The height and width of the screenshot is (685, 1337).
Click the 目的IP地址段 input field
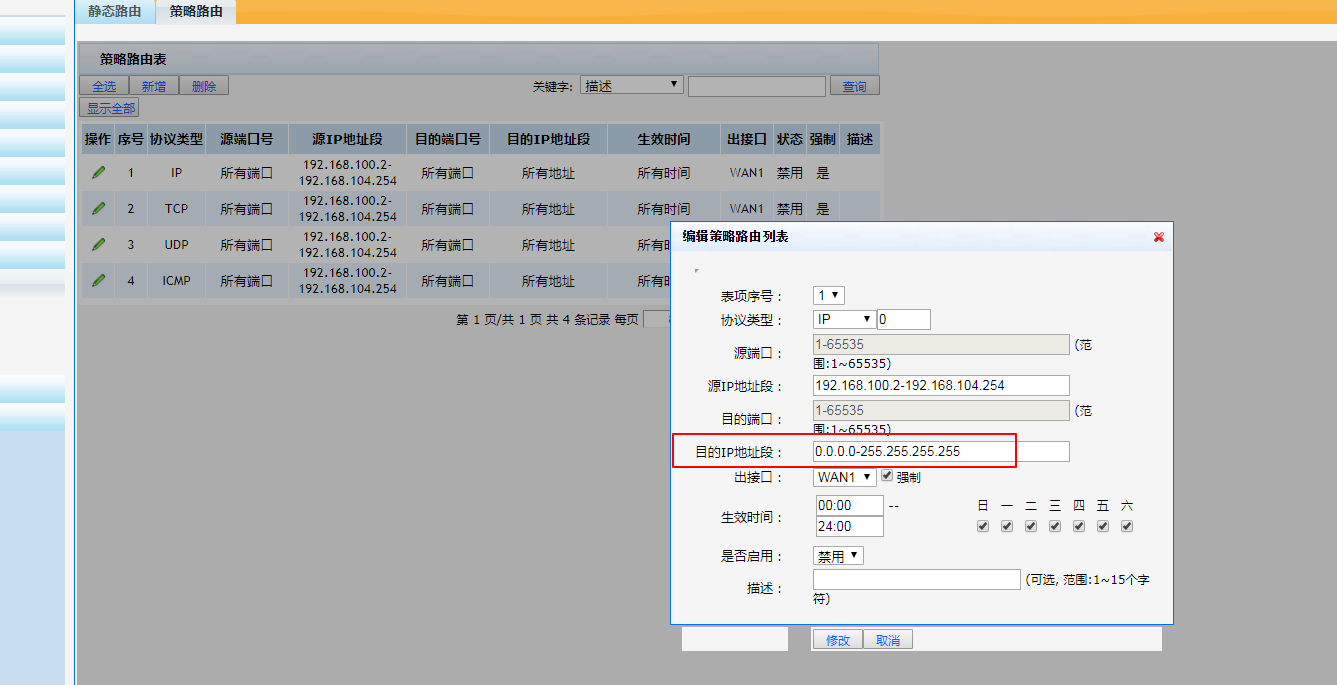coord(941,451)
